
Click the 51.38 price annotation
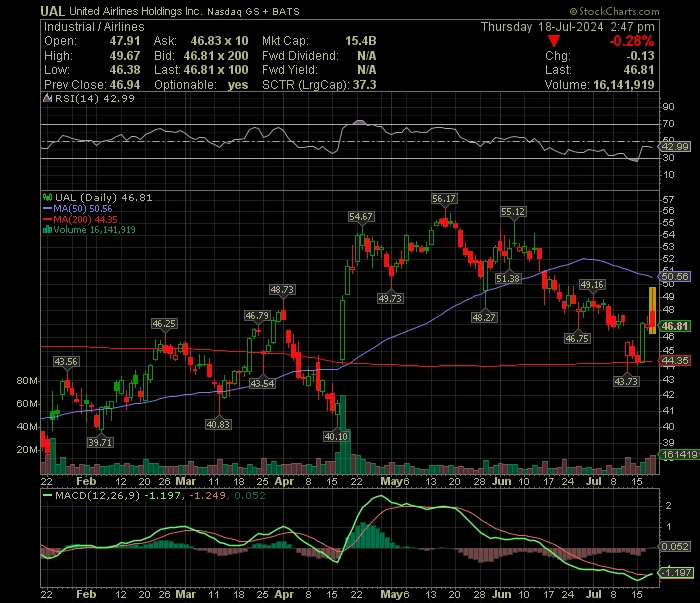click(508, 279)
